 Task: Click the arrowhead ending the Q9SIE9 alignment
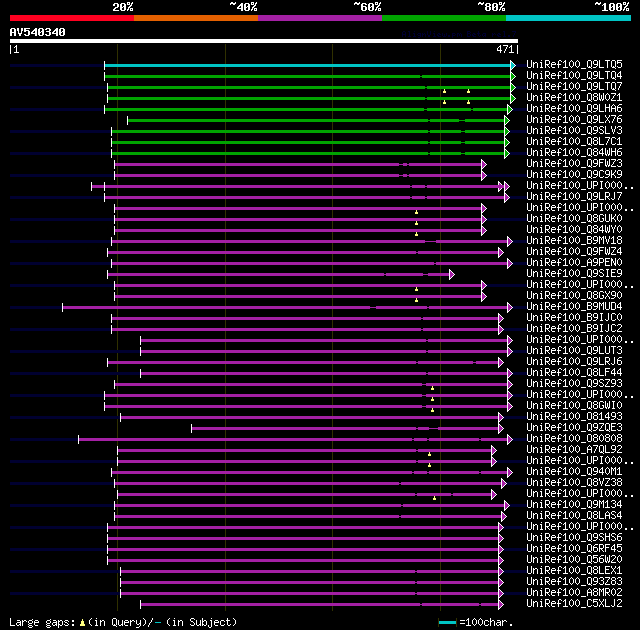[452, 275]
